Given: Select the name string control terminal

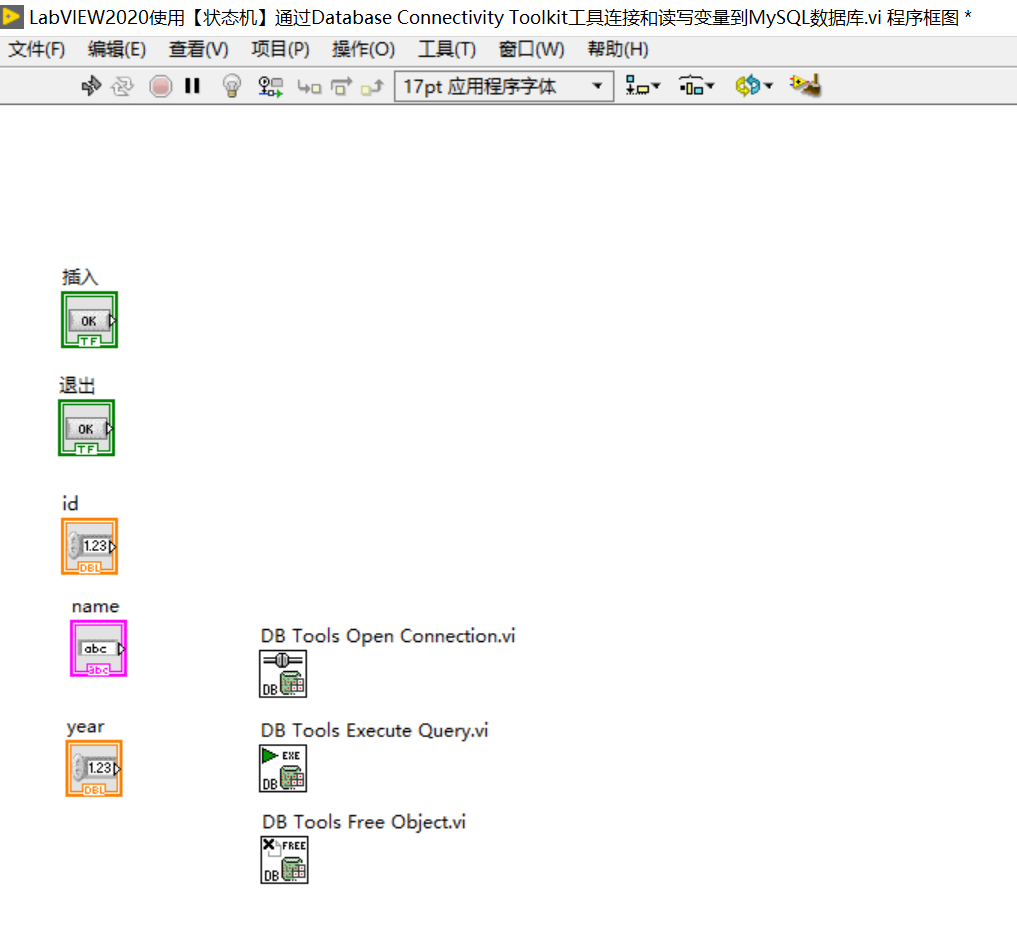Looking at the screenshot, I should click(x=98, y=648).
